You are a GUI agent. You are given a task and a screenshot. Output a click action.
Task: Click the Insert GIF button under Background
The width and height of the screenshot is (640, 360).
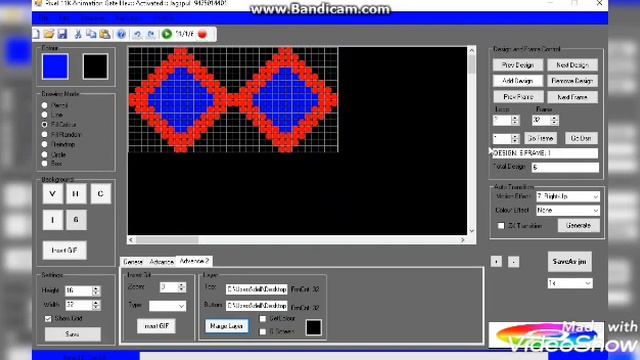64,250
